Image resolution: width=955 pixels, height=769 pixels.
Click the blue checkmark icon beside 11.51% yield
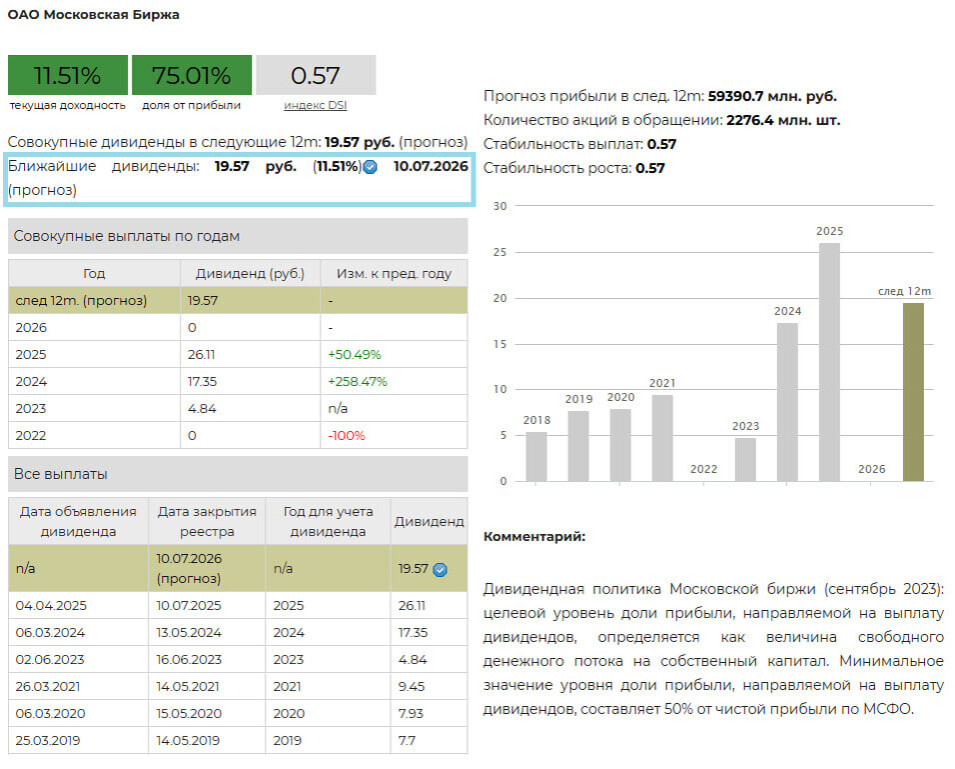[370, 167]
